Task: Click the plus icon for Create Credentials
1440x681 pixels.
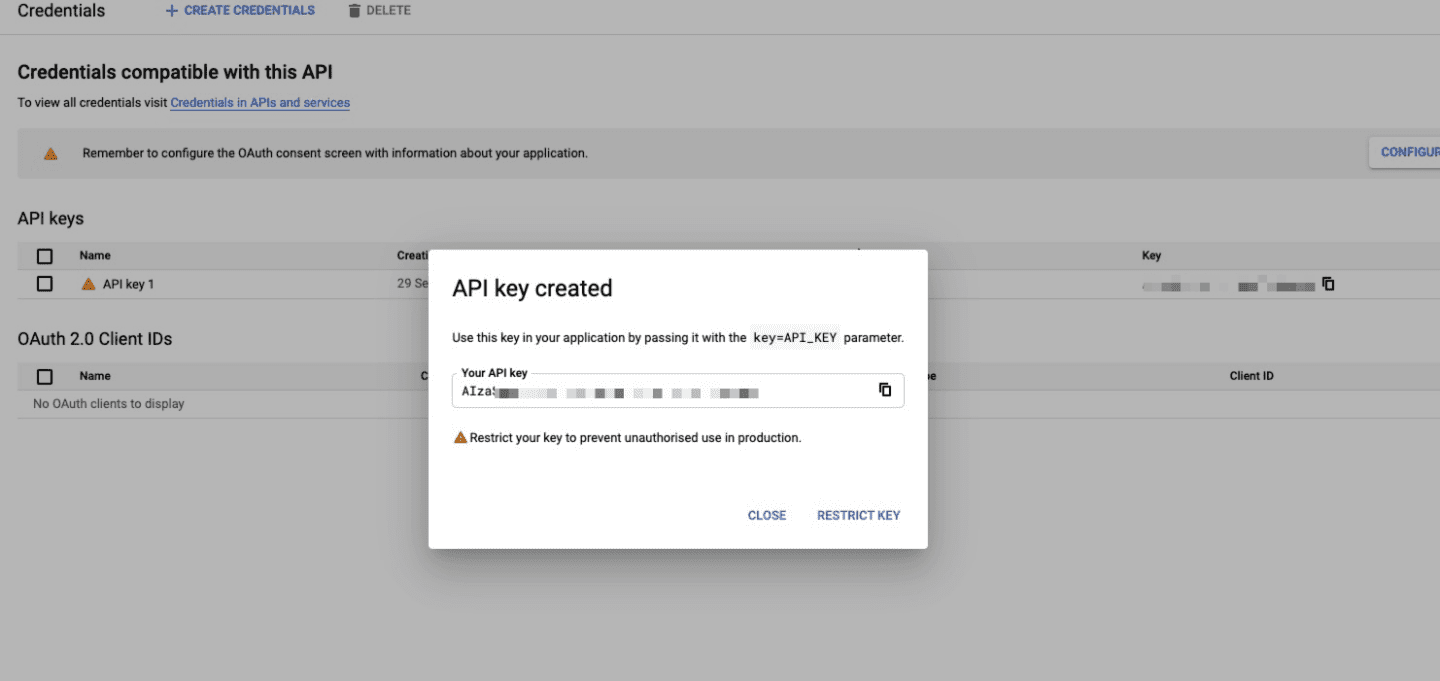Action: coord(171,10)
